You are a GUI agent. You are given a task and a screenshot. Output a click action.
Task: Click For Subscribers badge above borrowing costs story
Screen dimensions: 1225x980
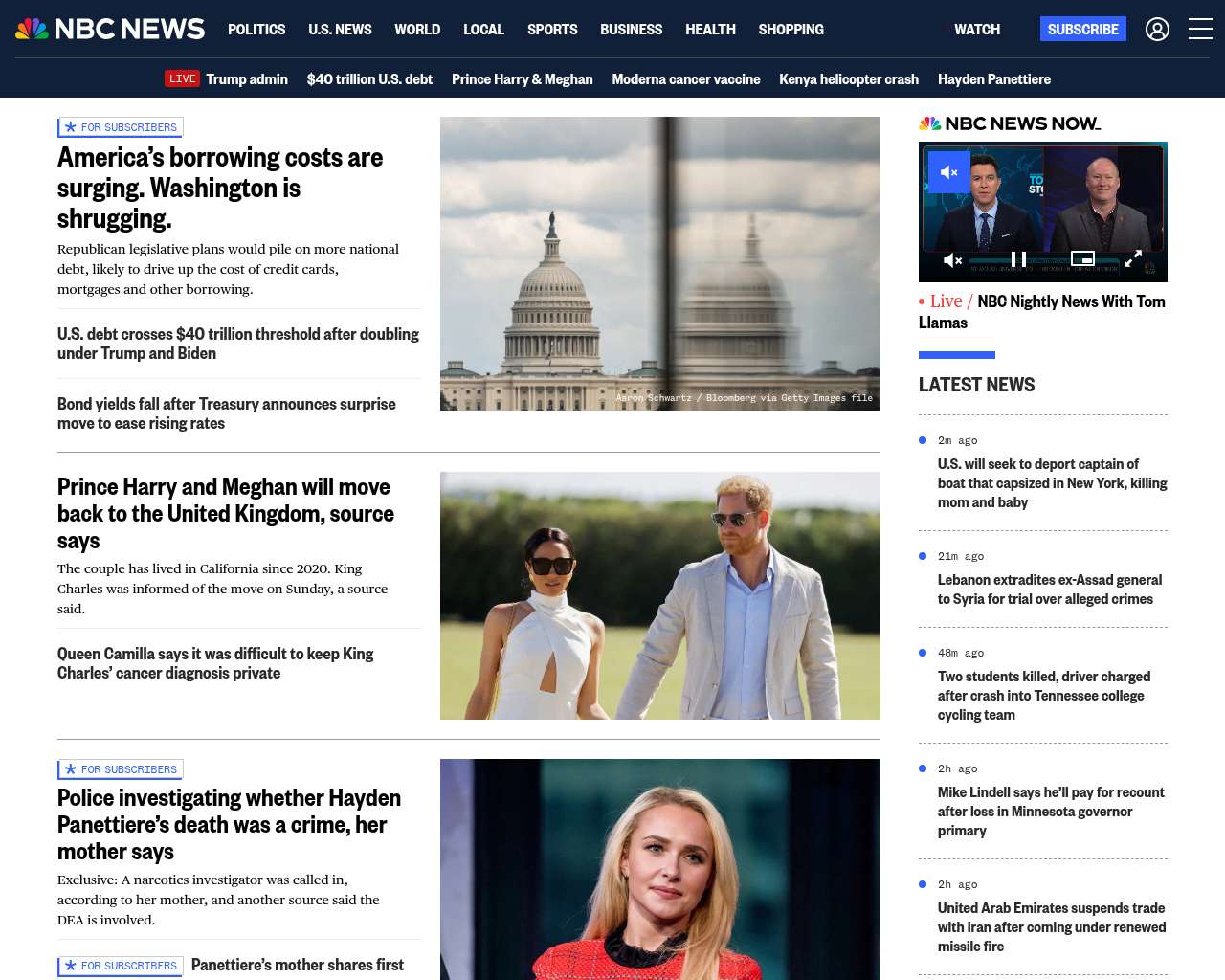point(121,127)
